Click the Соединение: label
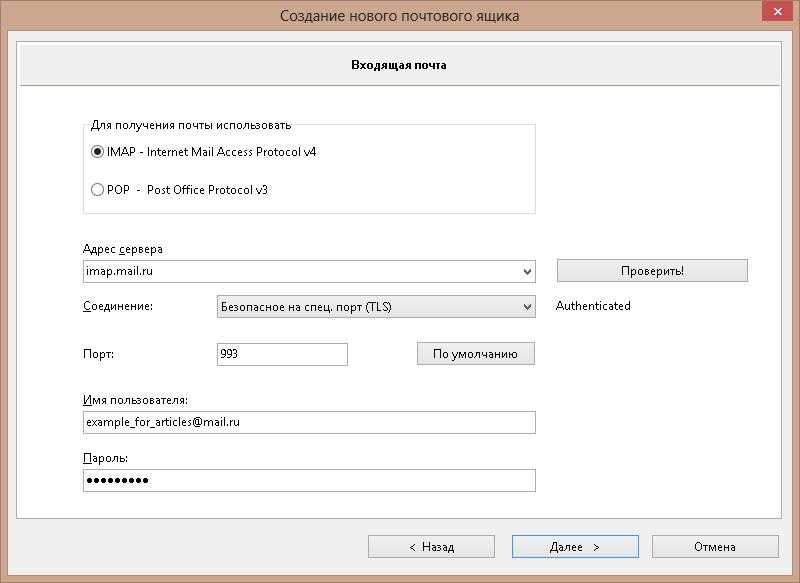800x583 pixels. pos(118,306)
